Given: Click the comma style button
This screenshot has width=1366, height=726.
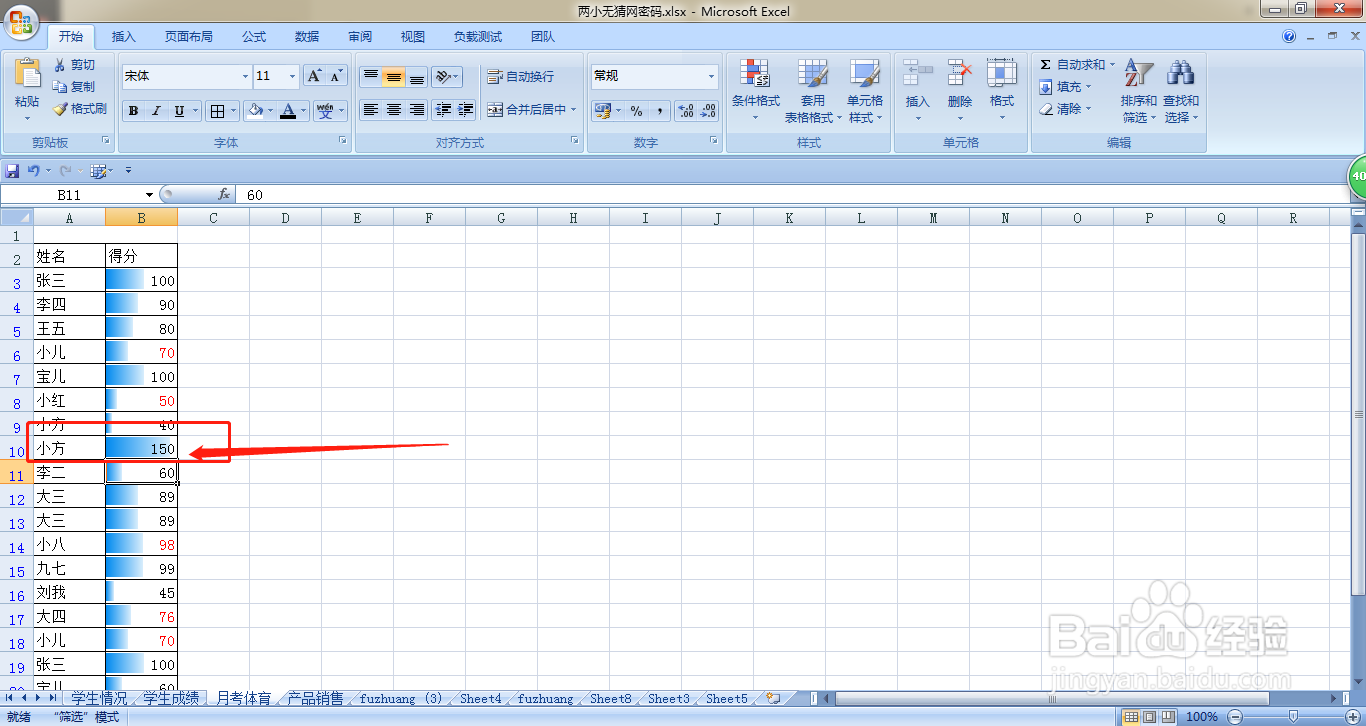Looking at the screenshot, I should [x=660, y=111].
